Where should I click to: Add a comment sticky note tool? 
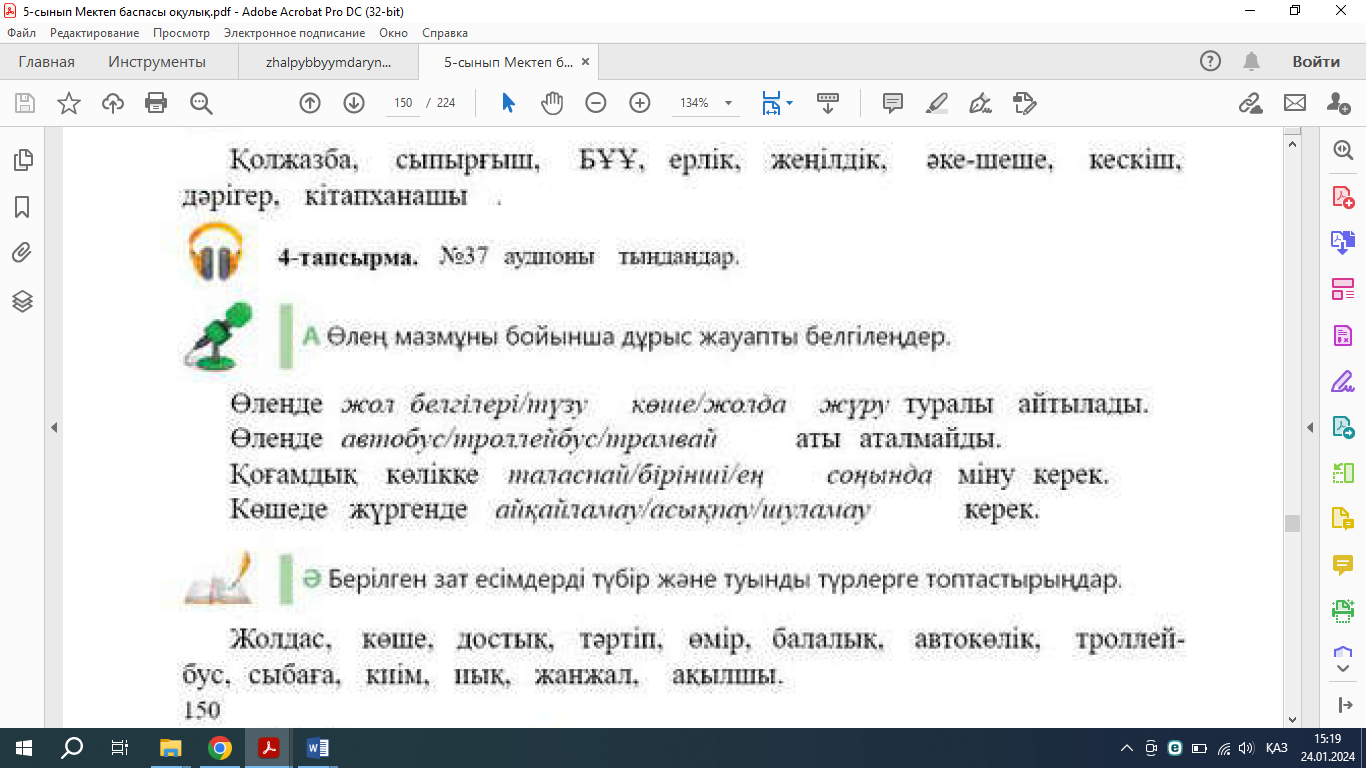[x=893, y=103]
